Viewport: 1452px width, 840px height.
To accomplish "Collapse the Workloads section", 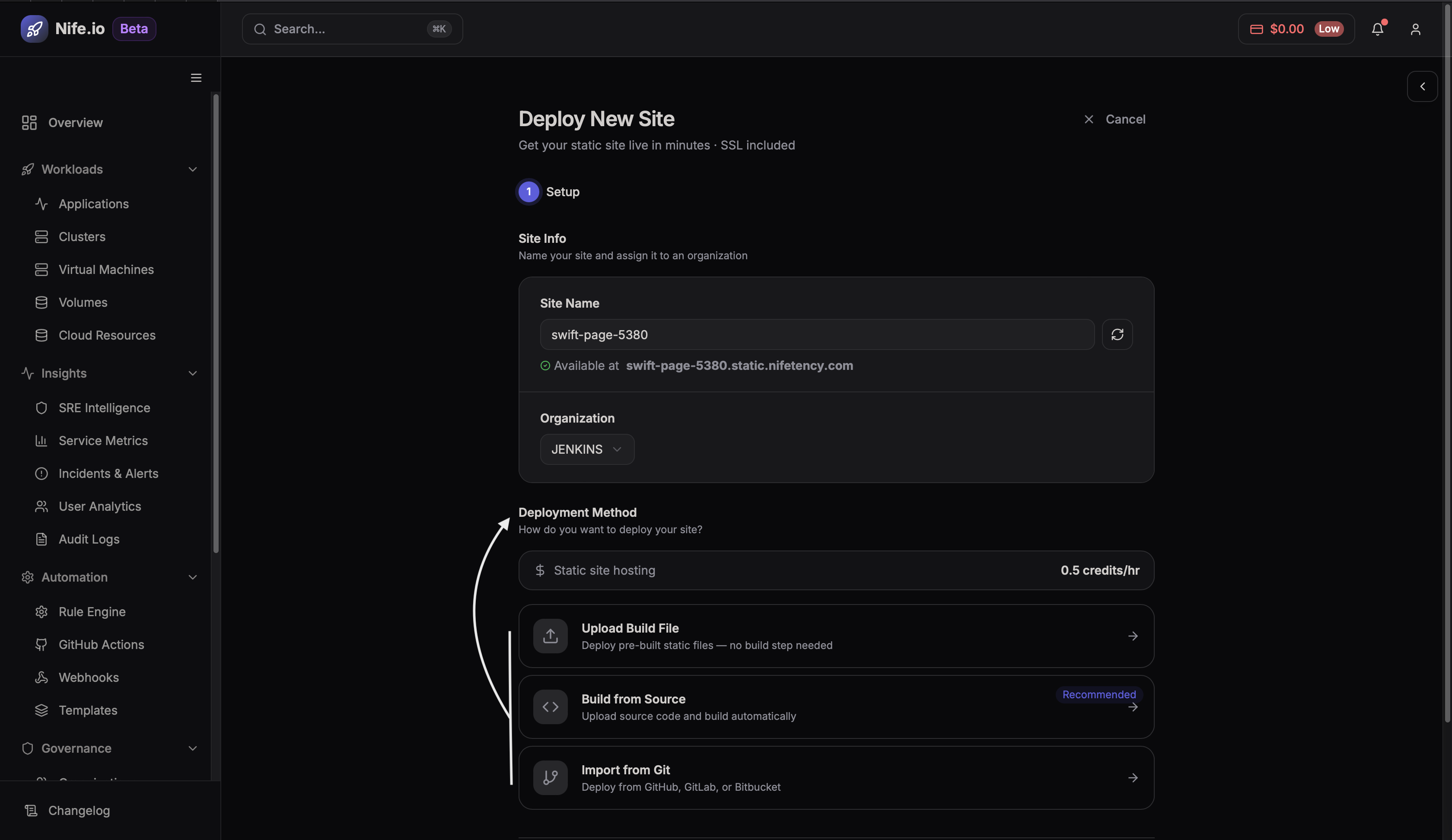I will pos(192,169).
